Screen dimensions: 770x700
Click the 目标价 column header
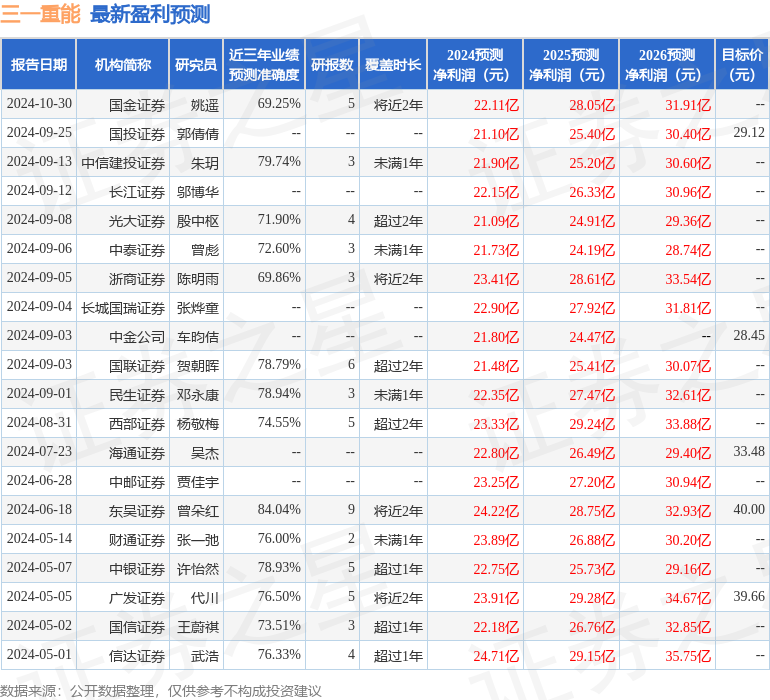(x=742, y=64)
